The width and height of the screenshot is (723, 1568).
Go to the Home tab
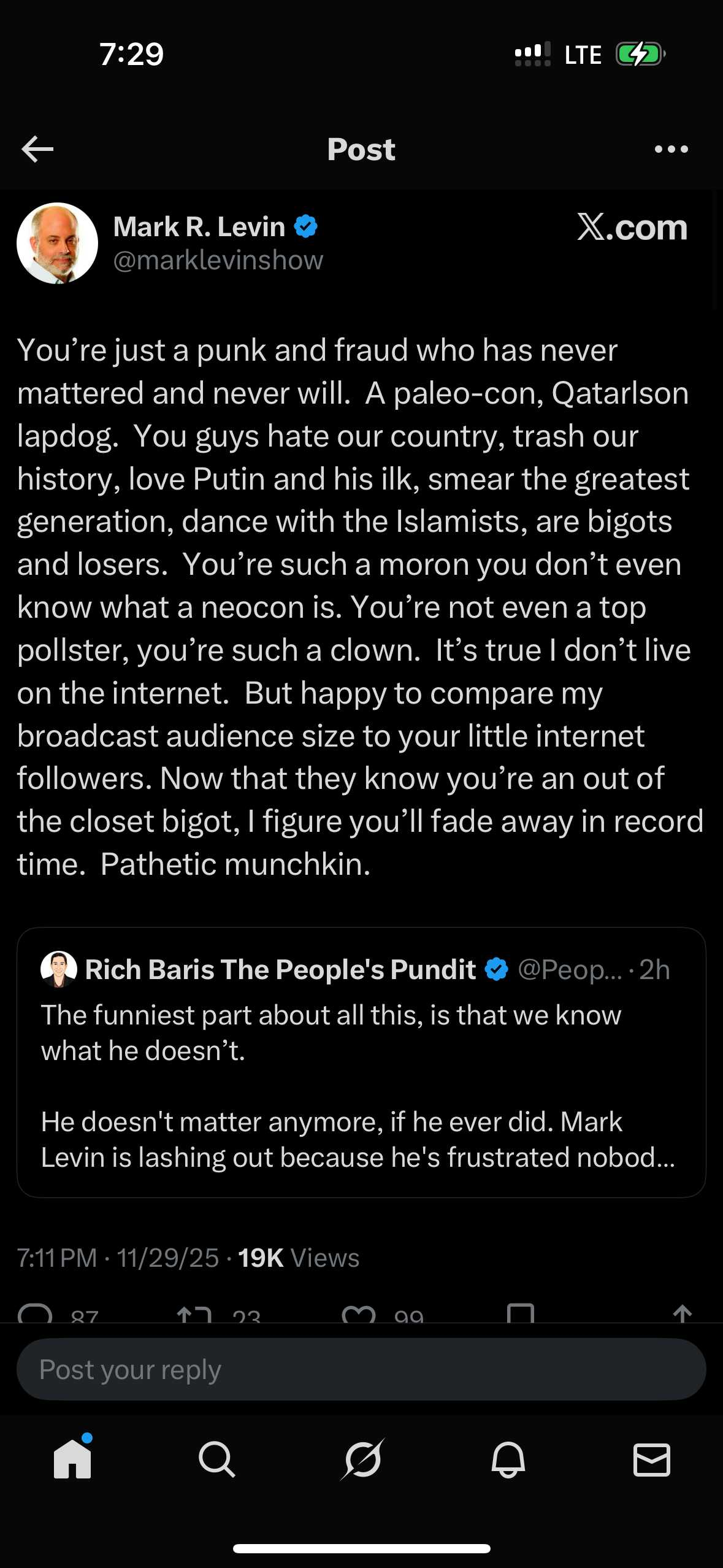click(72, 1459)
